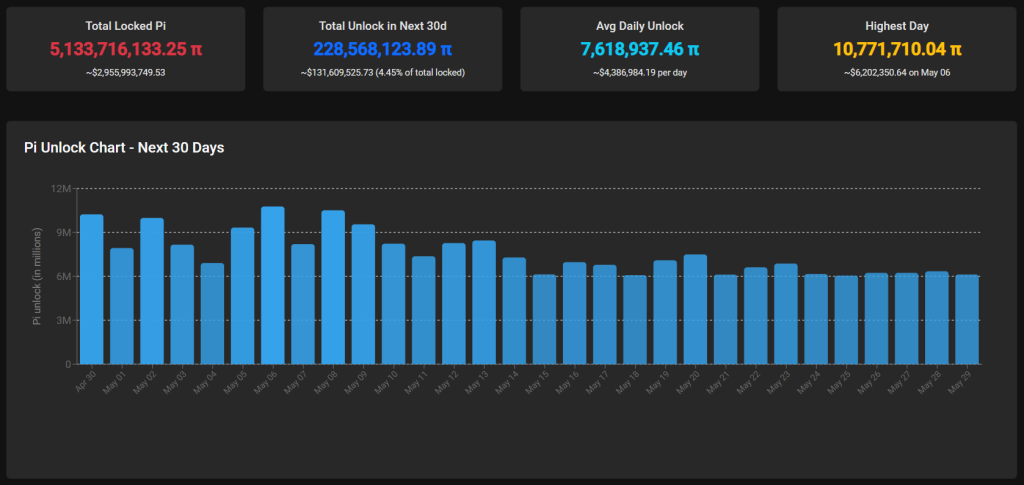Select the Apr 30 bar in chart
The image size is (1024, 485).
pyautogui.click(x=92, y=289)
